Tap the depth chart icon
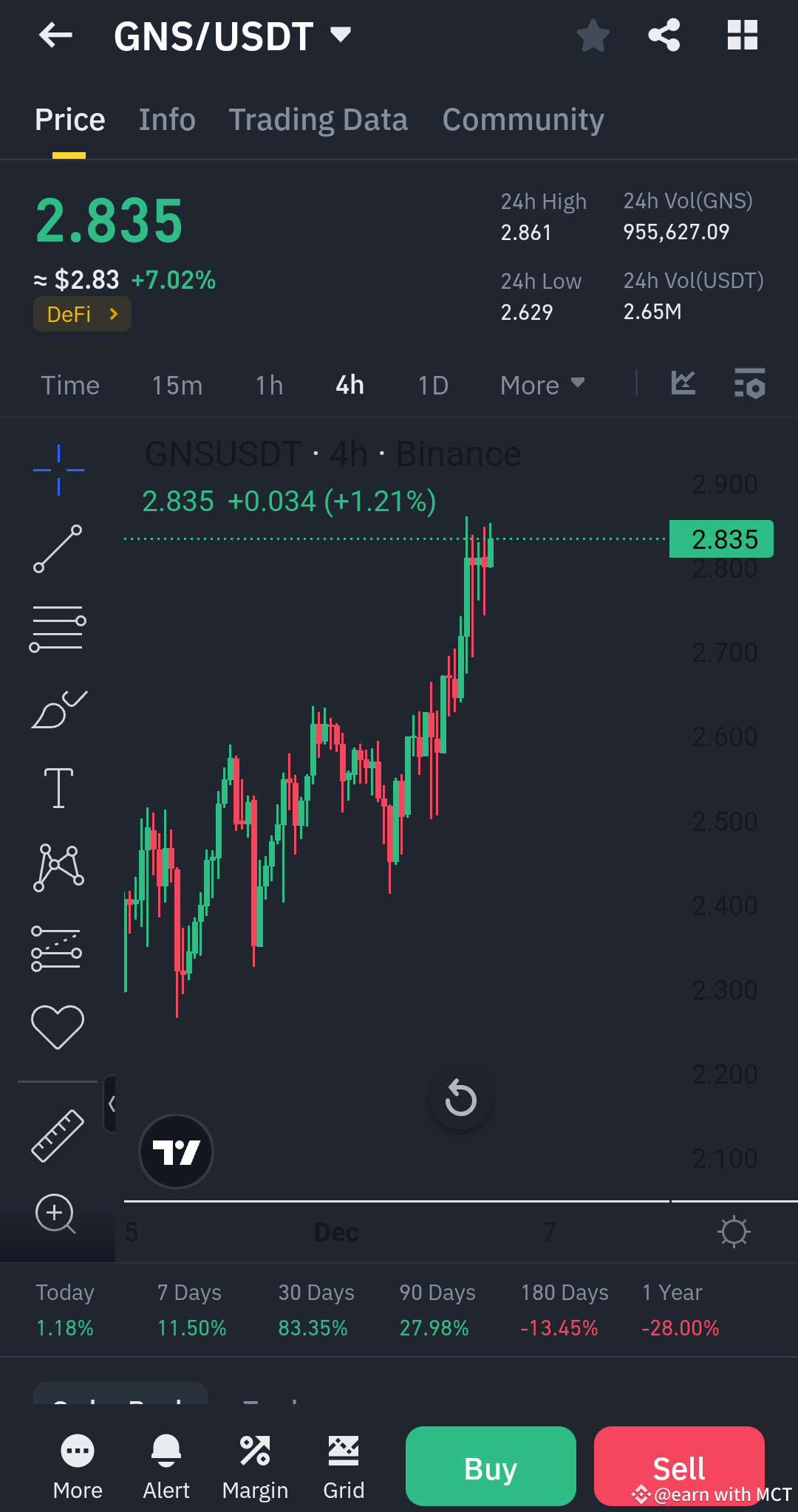 pos(683,383)
